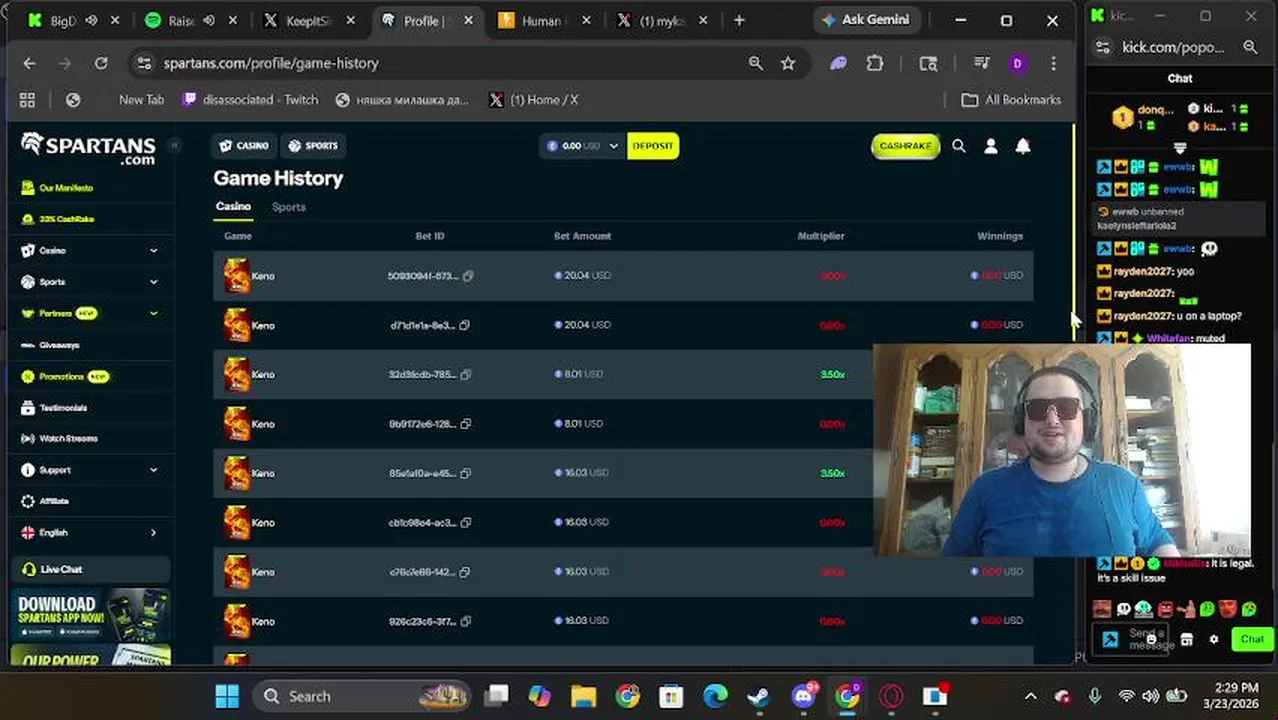Viewport: 1278px width, 720px height.
Task: Expand the Casino sidebar section
Action: tap(153, 251)
